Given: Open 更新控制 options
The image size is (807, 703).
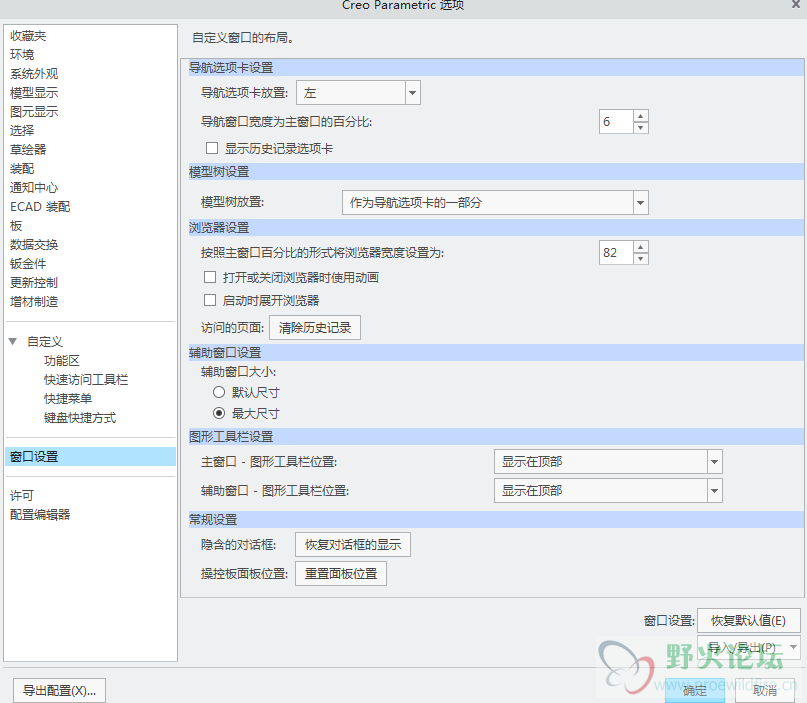Looking at the screenshot, I should [x=34, y=283].
